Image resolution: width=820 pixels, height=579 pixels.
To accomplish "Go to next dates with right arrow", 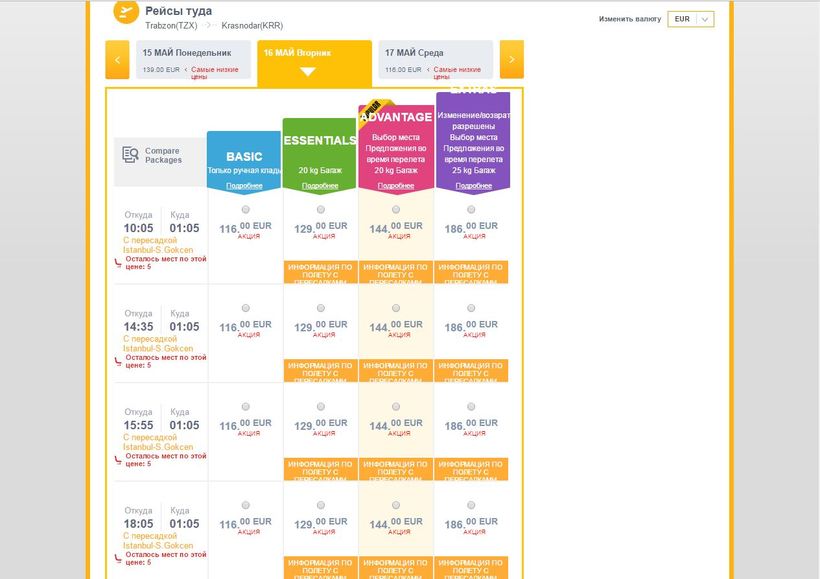I will pos(511,60).
